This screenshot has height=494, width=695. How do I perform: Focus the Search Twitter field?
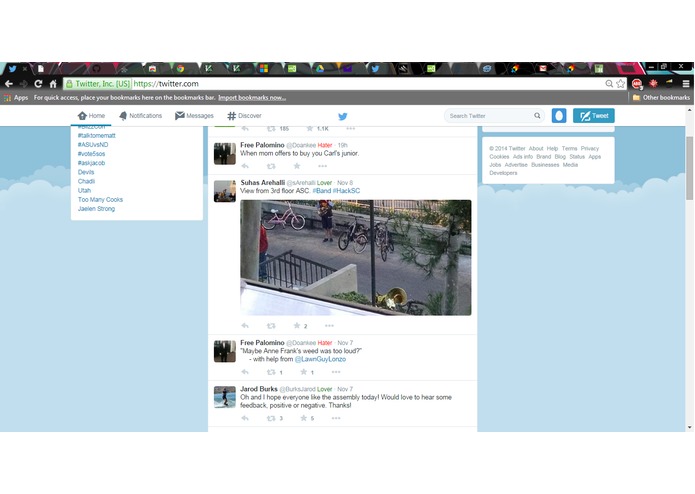coord(494,116)
